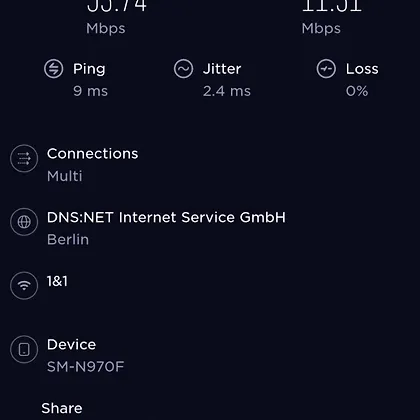The width and height of the screenshot is (420, 420).
Task: Click the Share button
Action: pyautogui.click(x=62, y=408)
